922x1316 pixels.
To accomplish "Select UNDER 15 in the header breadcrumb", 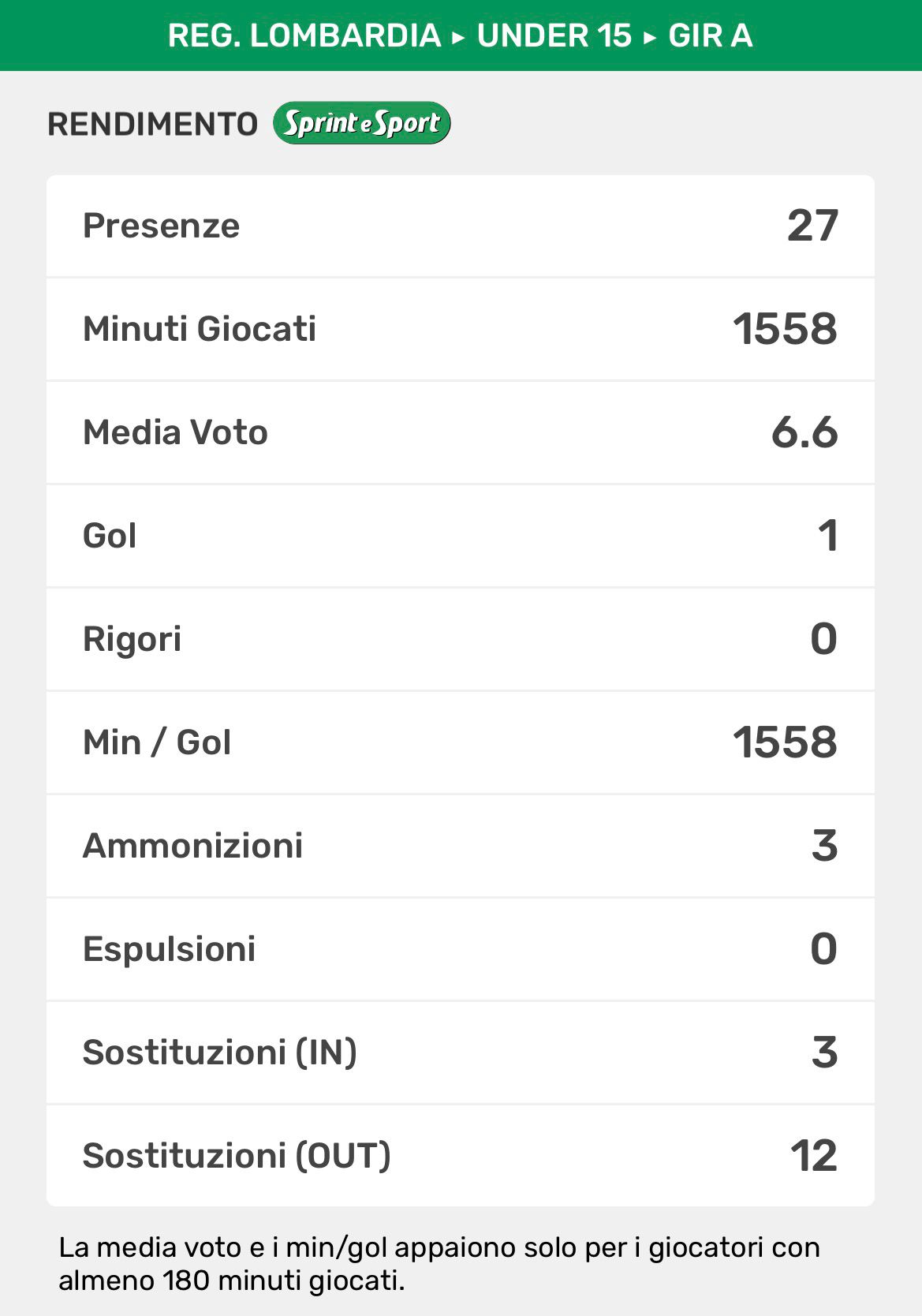I will tap(554, 36).
